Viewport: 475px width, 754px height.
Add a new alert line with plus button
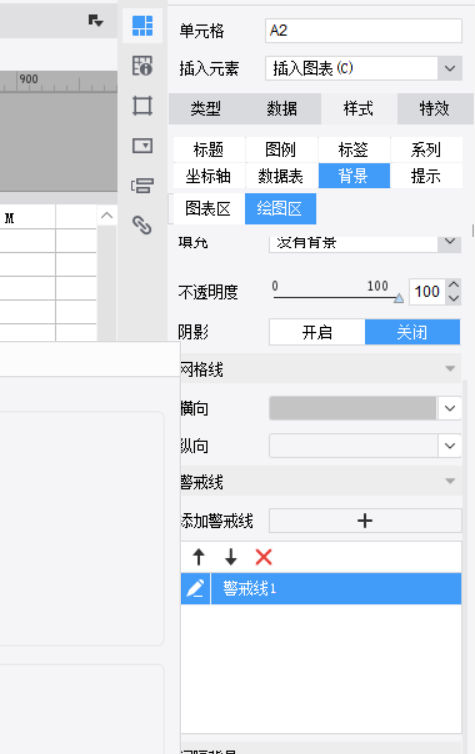tap(365, 521)
